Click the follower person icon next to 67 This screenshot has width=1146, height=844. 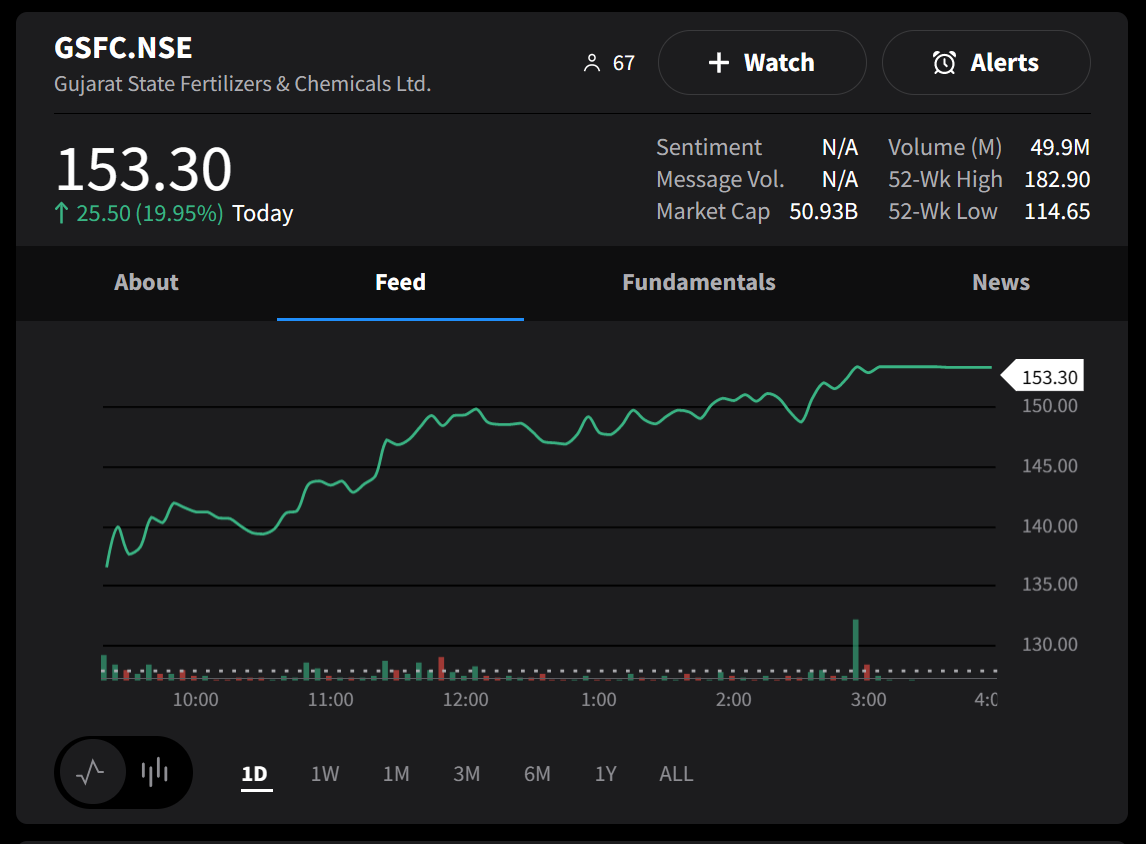tap(594, 61)
